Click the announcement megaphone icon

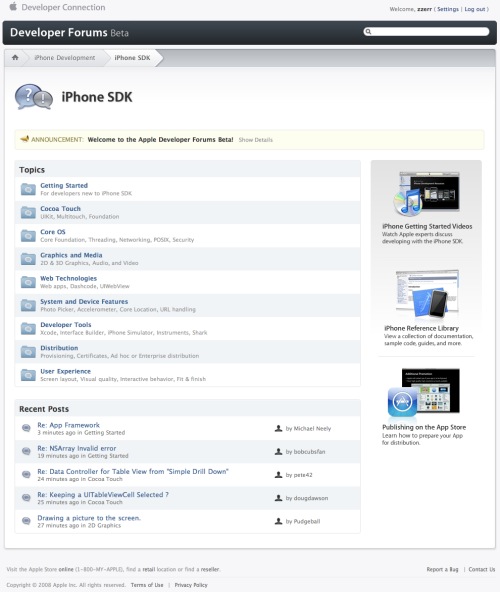tap(25, 139)
